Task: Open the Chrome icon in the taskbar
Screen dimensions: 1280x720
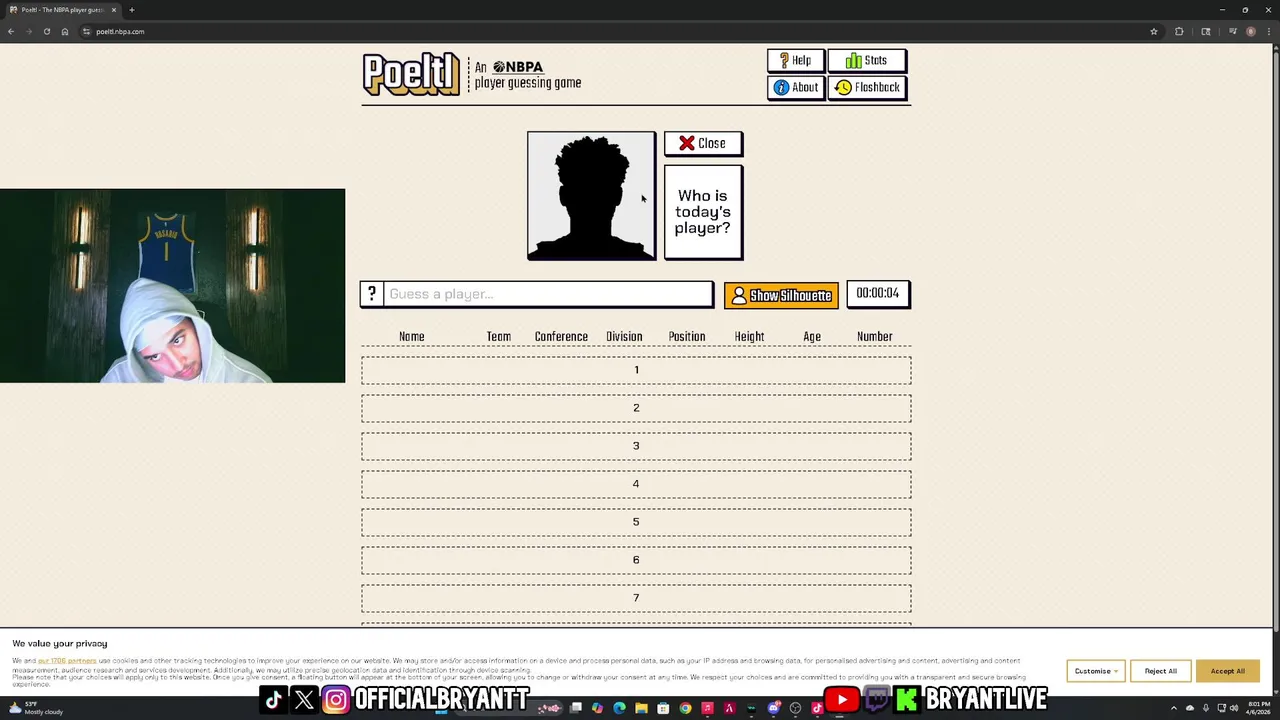Action: coord(685,708)
